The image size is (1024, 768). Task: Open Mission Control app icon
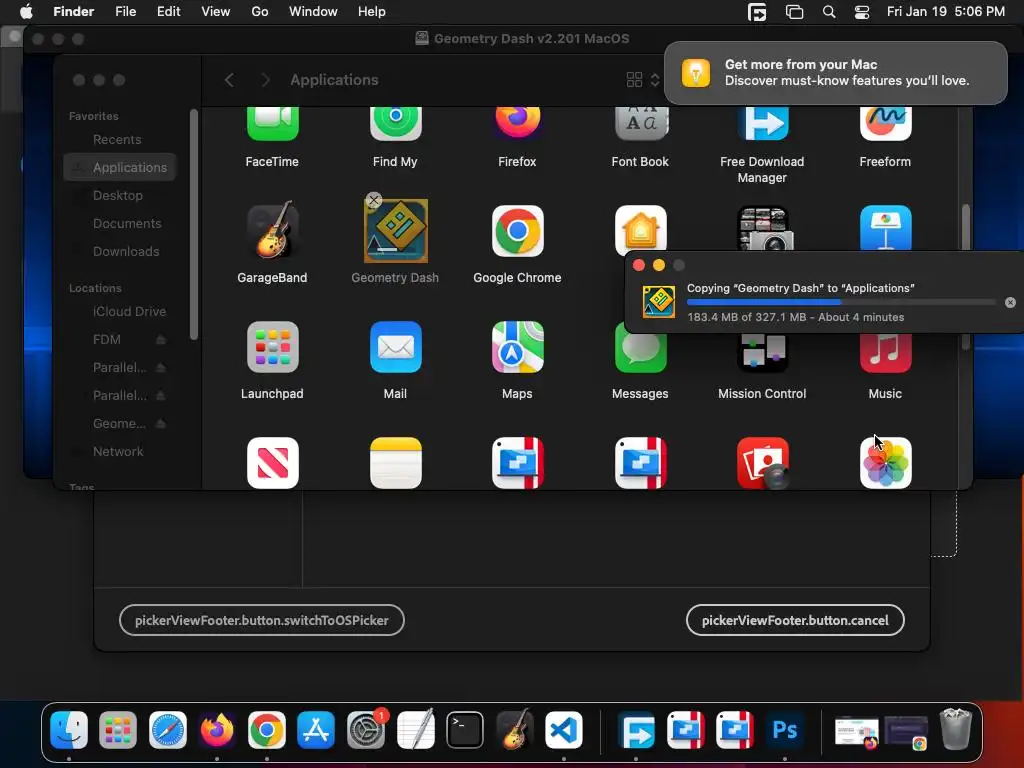coord(763,353)
